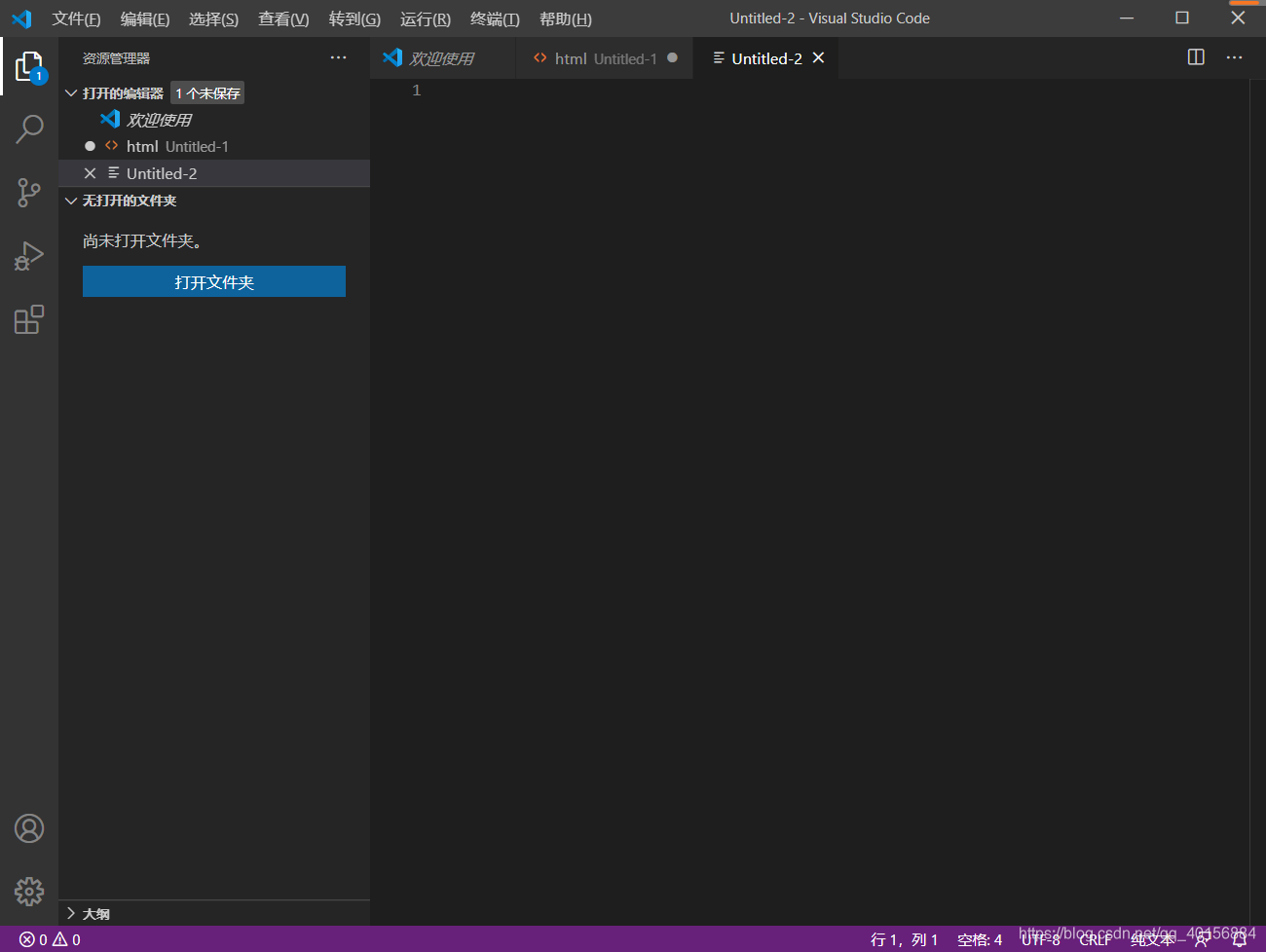
Task: Click the split editor icon
Action: 1196,57
